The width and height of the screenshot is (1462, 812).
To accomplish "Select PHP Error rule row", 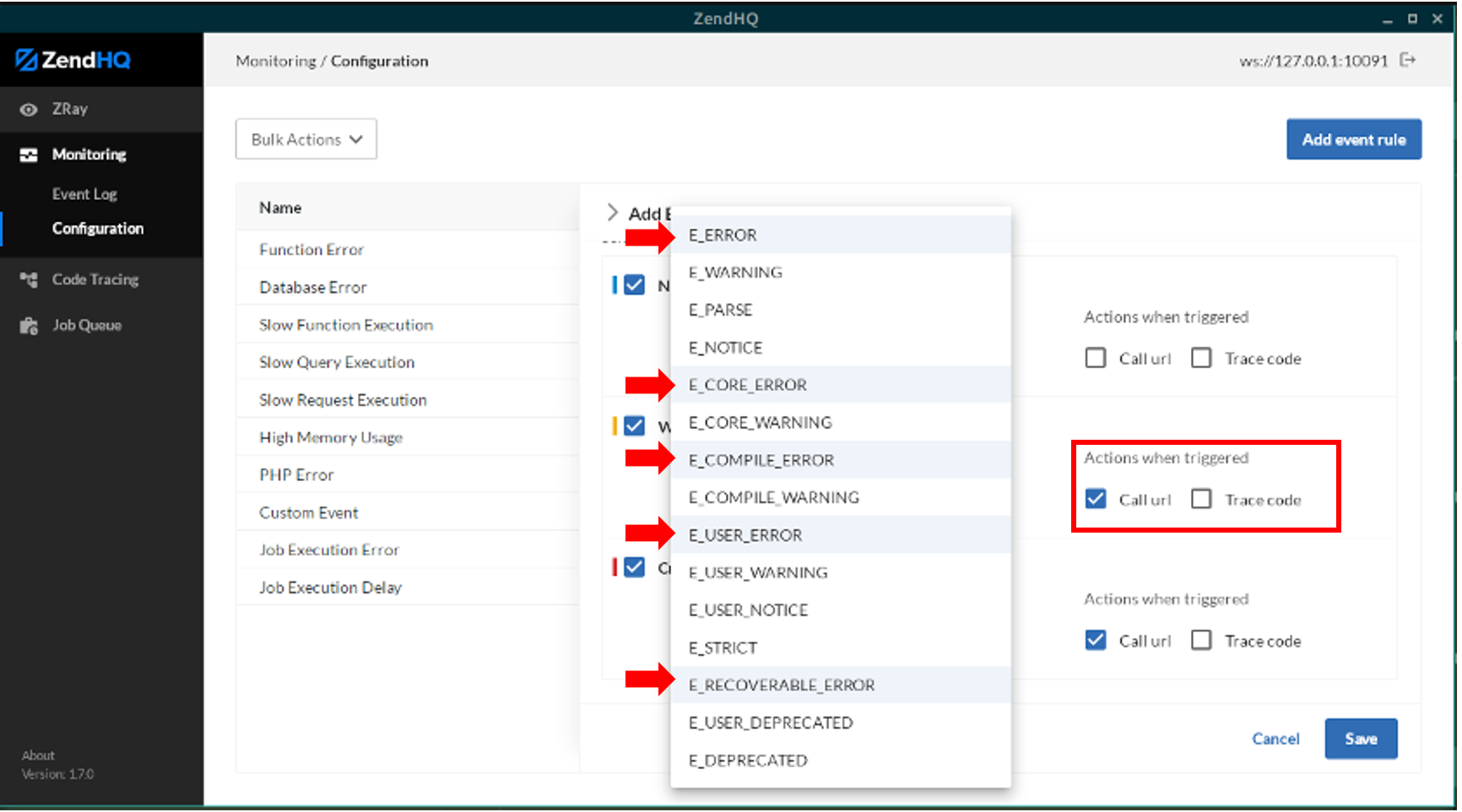I will [x=408, y=475].
